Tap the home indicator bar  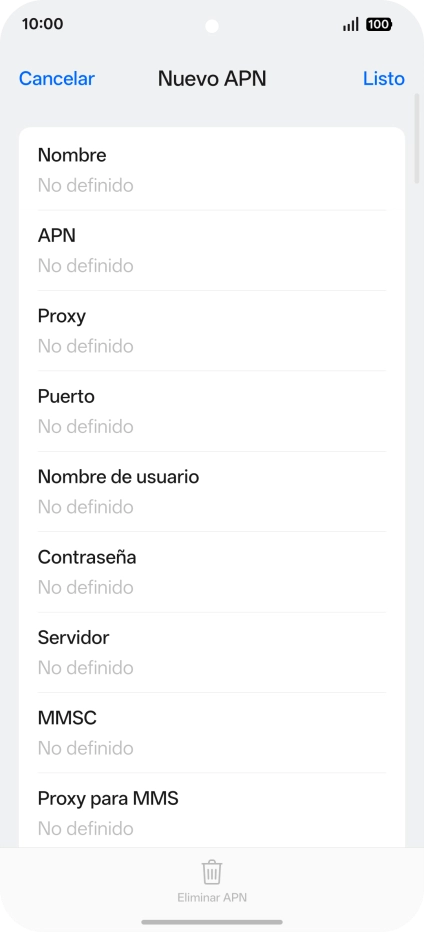(212, 922)
